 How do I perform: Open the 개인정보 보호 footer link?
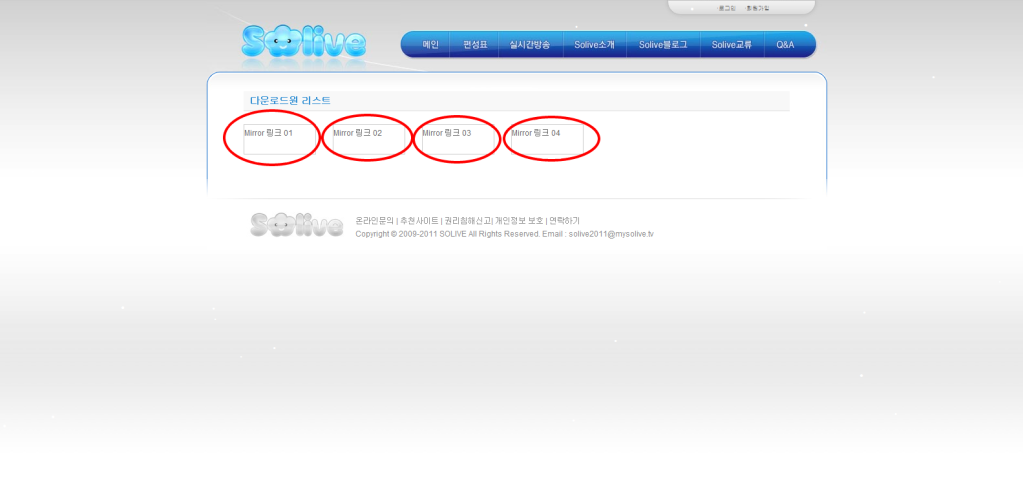pos(519,221)
